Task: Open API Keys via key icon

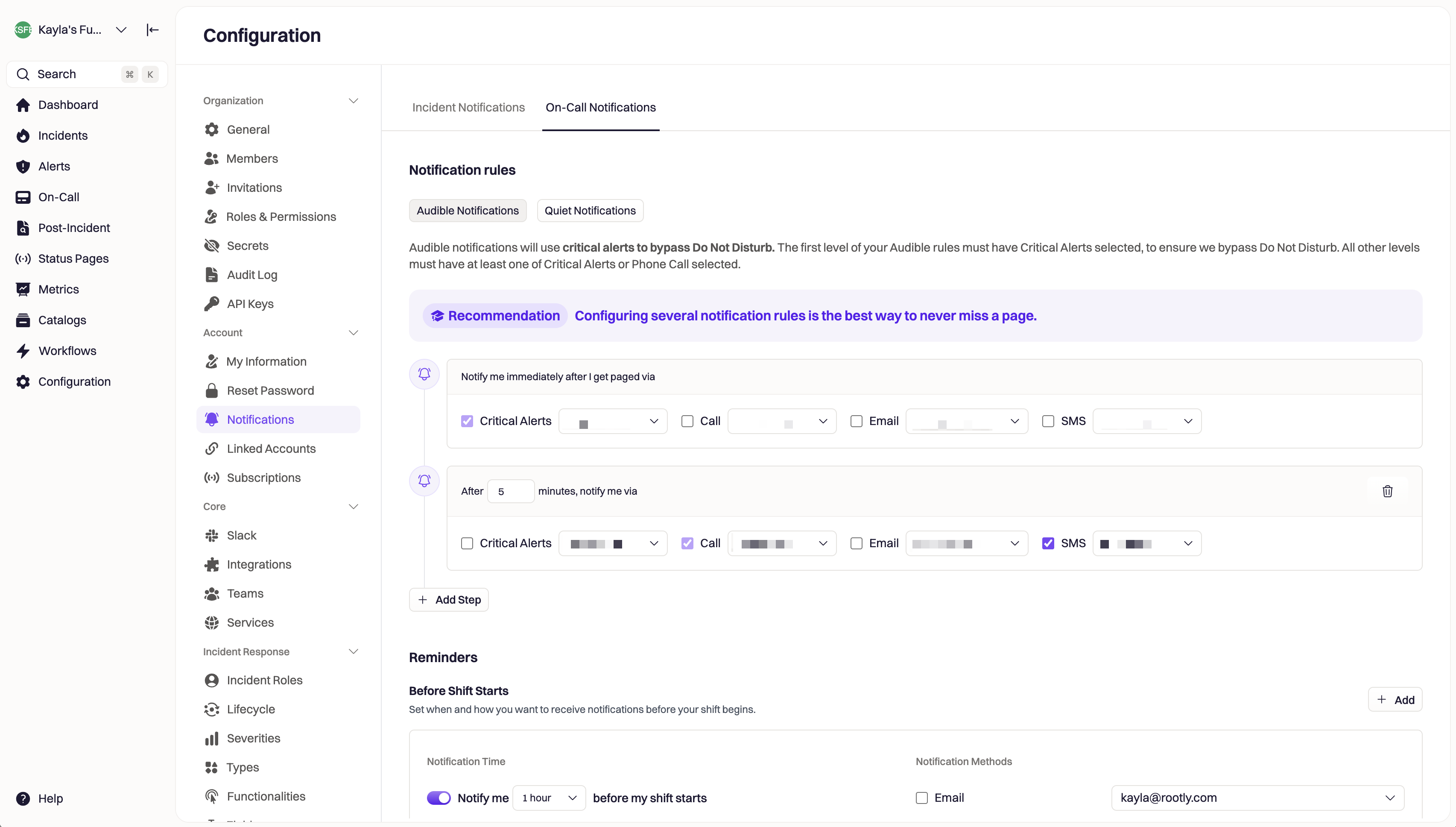Action: pos(212,304)
